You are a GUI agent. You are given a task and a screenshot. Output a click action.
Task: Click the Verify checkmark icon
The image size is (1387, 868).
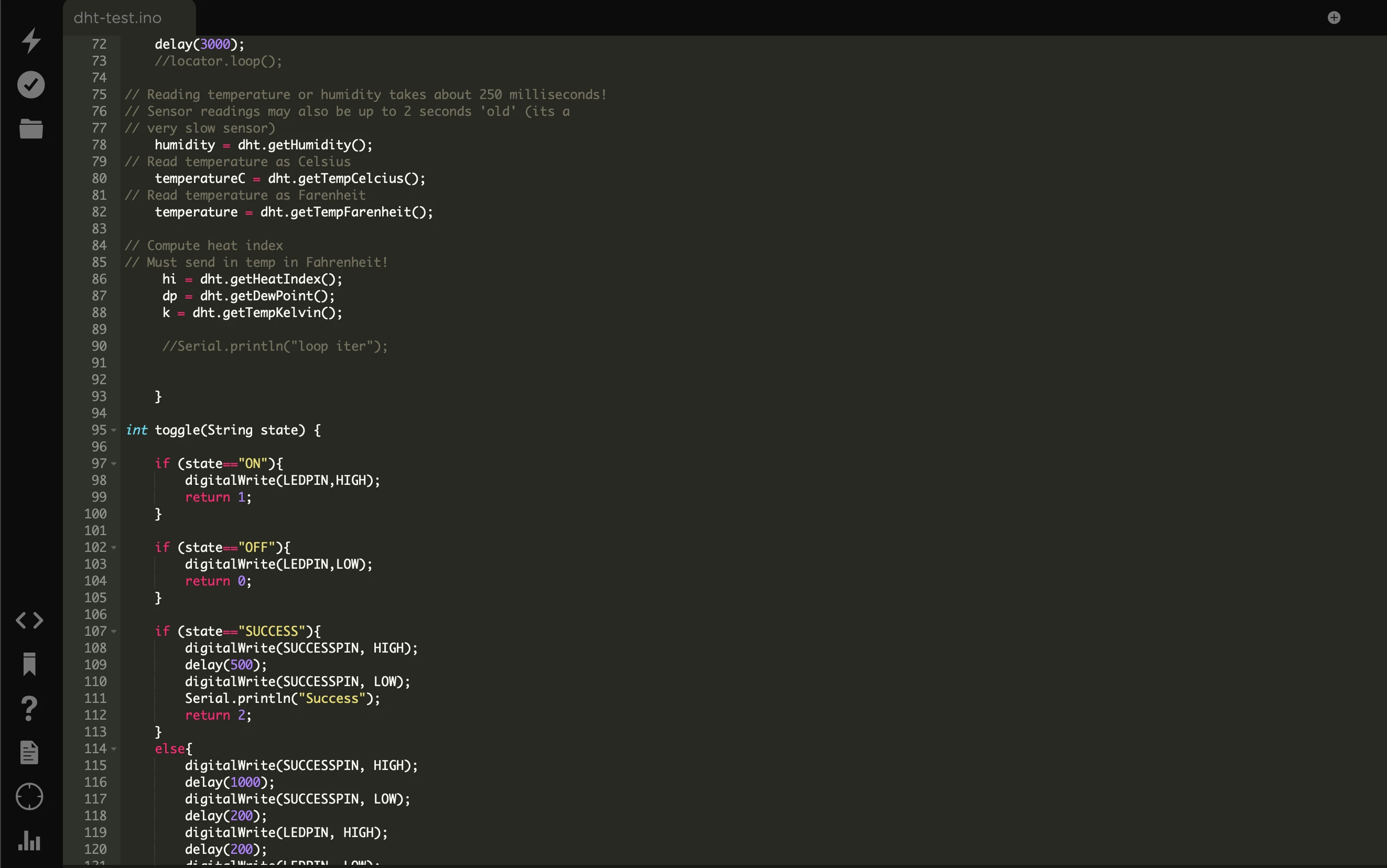(x=31, y=84)
